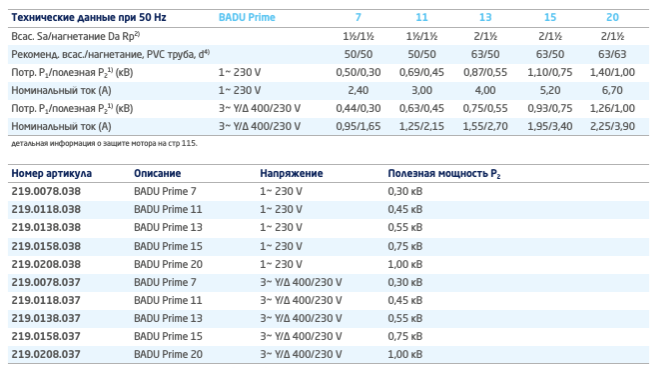
Task: Click the motor protection footnote text
Action: tap(104, 143)
